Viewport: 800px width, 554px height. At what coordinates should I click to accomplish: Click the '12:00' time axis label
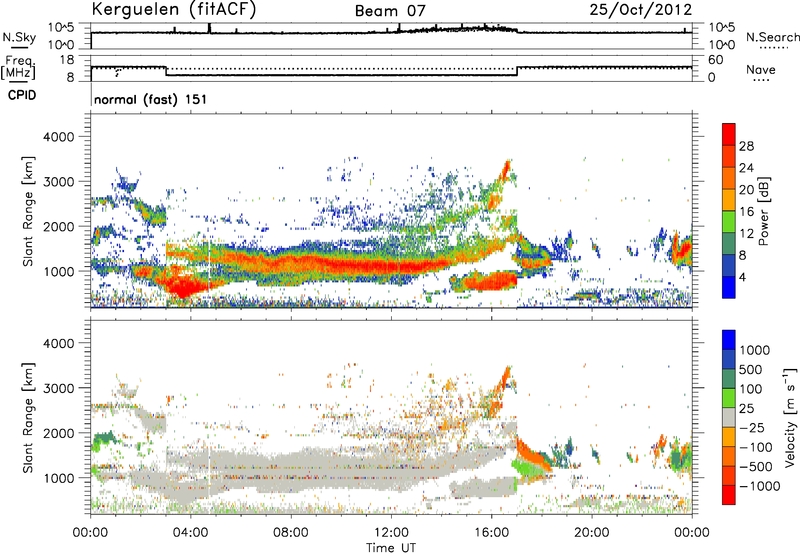[x=391, y=533]
